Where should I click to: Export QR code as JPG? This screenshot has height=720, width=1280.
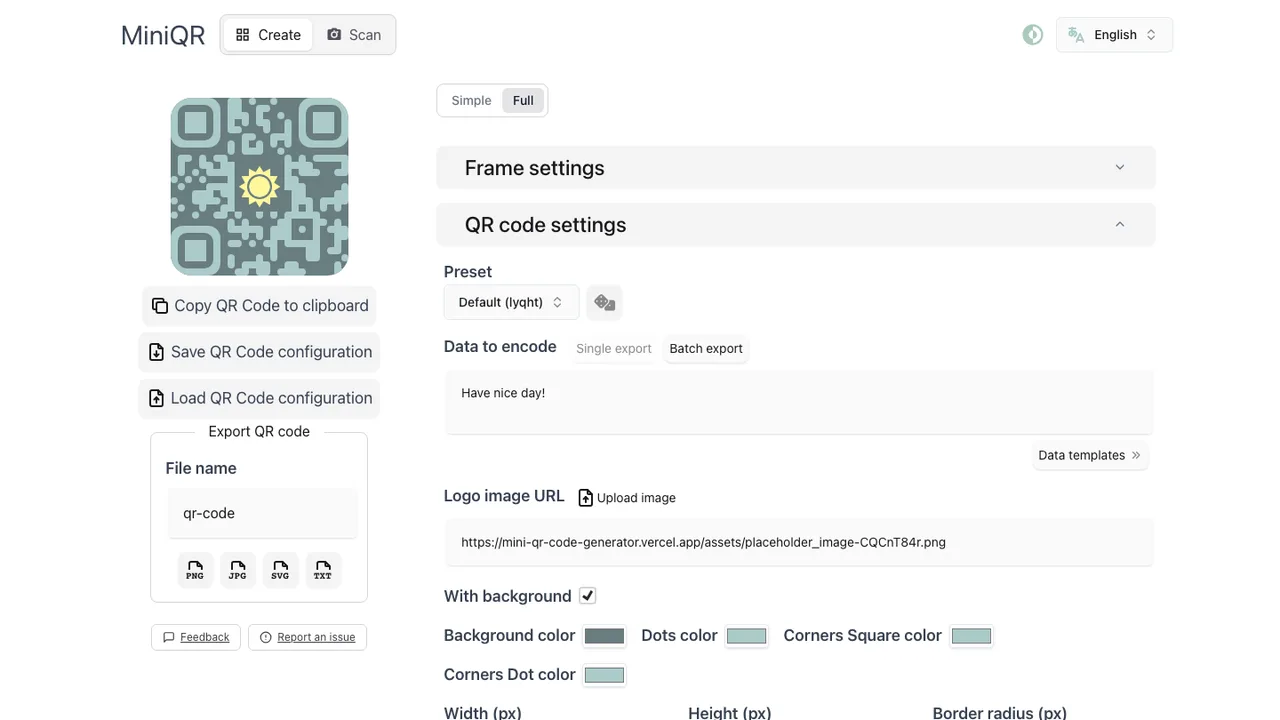[x=238, y=570]
